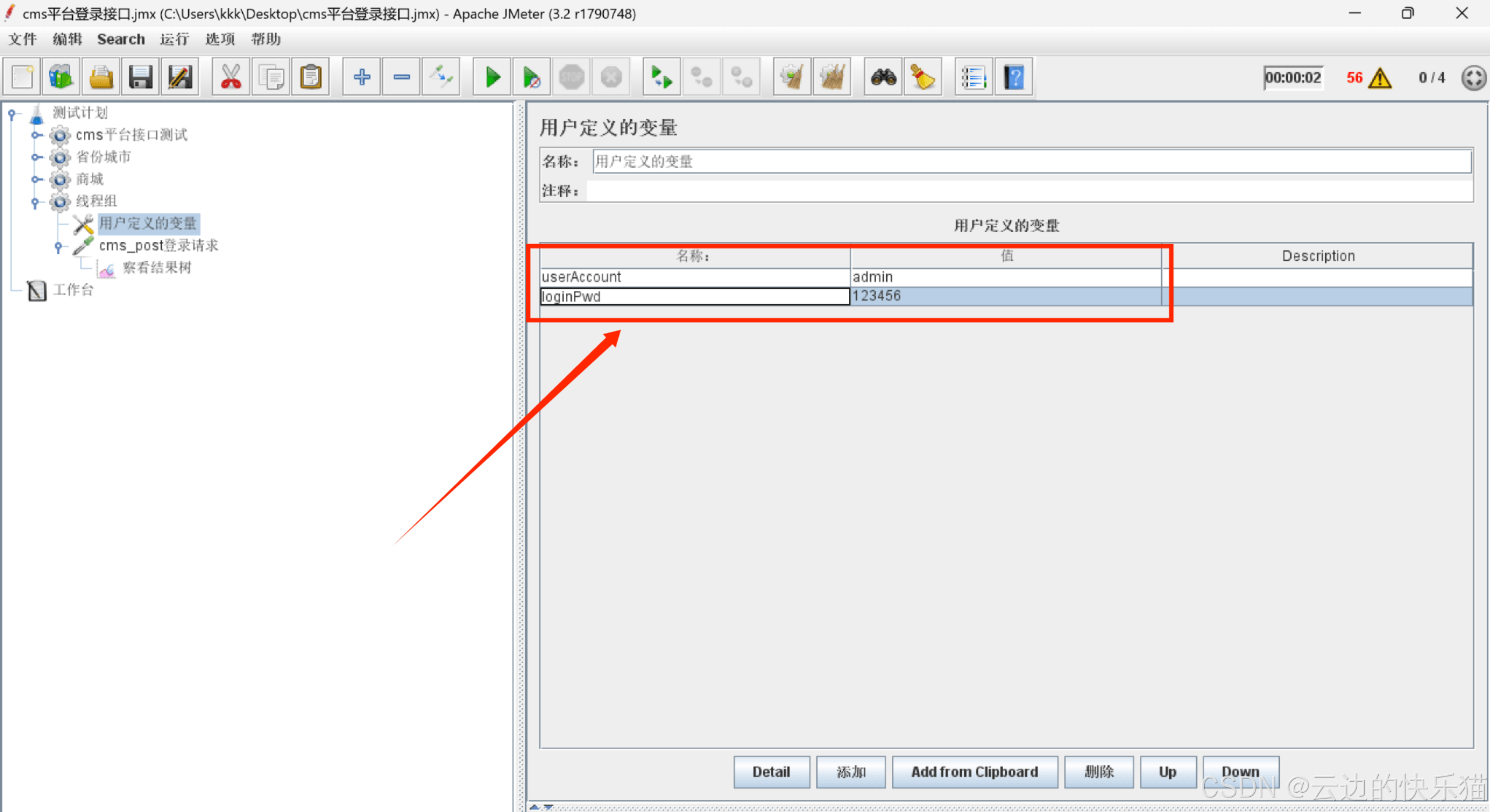
Task: Open the 运行 menu
Action: [174, 39]
